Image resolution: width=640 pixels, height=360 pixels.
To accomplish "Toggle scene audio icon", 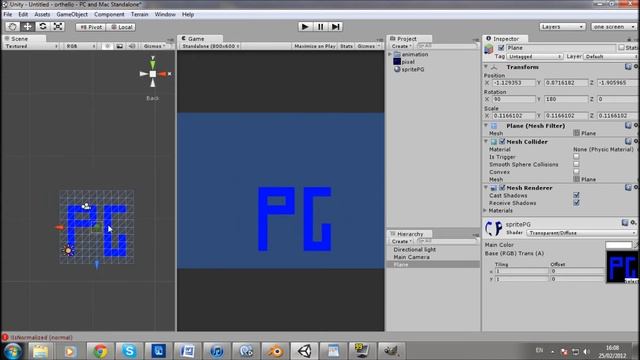I will click(x=132, y=46).
